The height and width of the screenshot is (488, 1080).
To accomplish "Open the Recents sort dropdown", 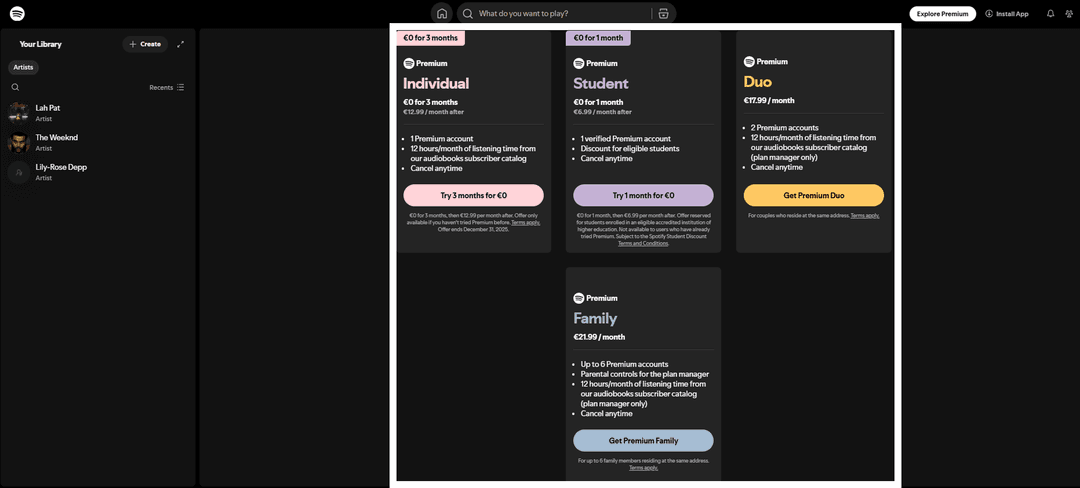I will coord(167,87).
